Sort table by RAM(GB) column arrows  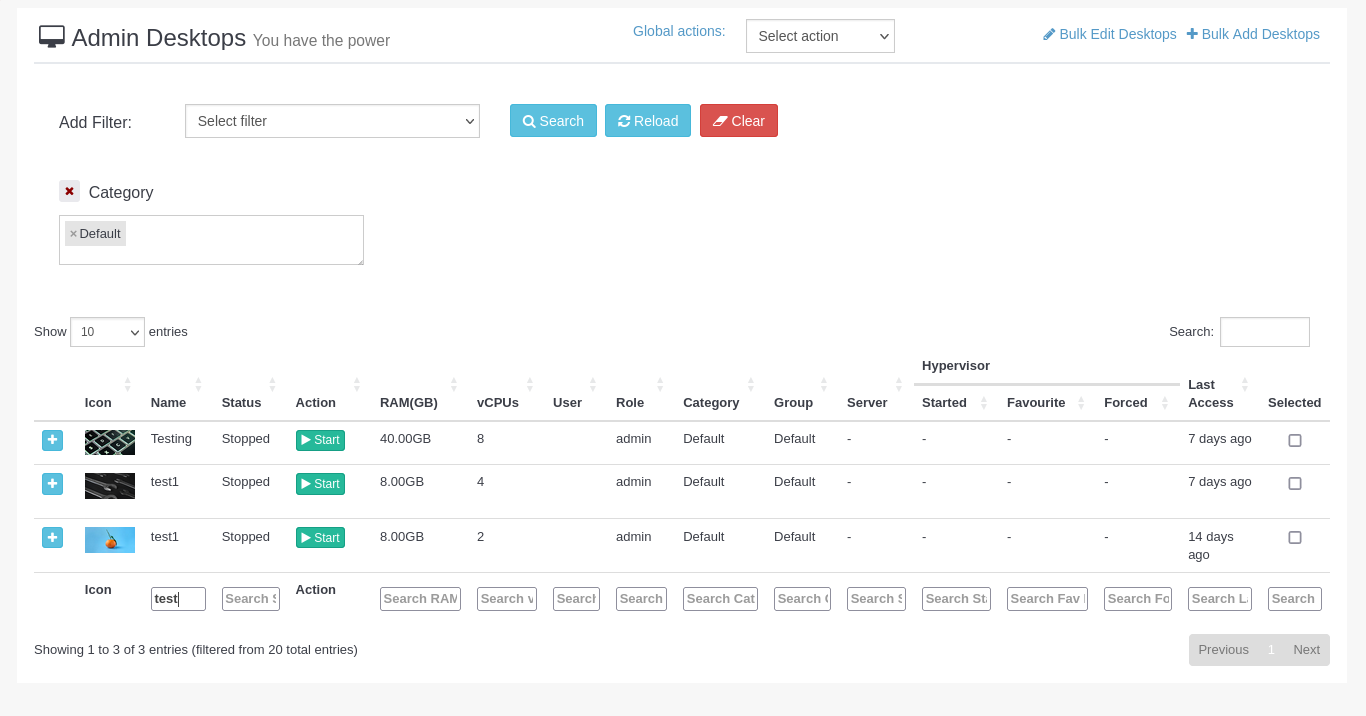pos(453,384)
